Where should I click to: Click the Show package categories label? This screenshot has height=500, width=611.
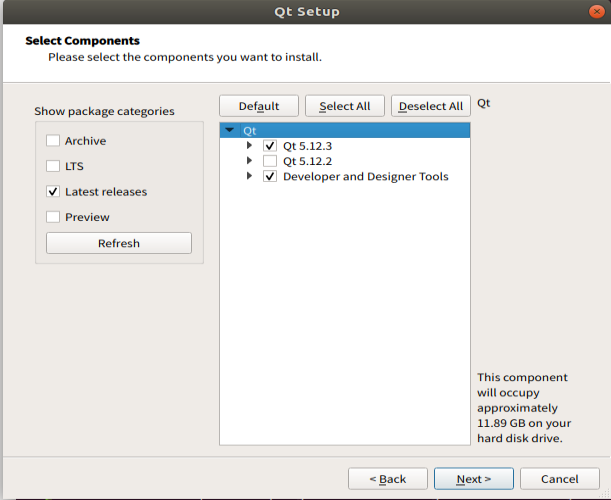tap(104, 111)
